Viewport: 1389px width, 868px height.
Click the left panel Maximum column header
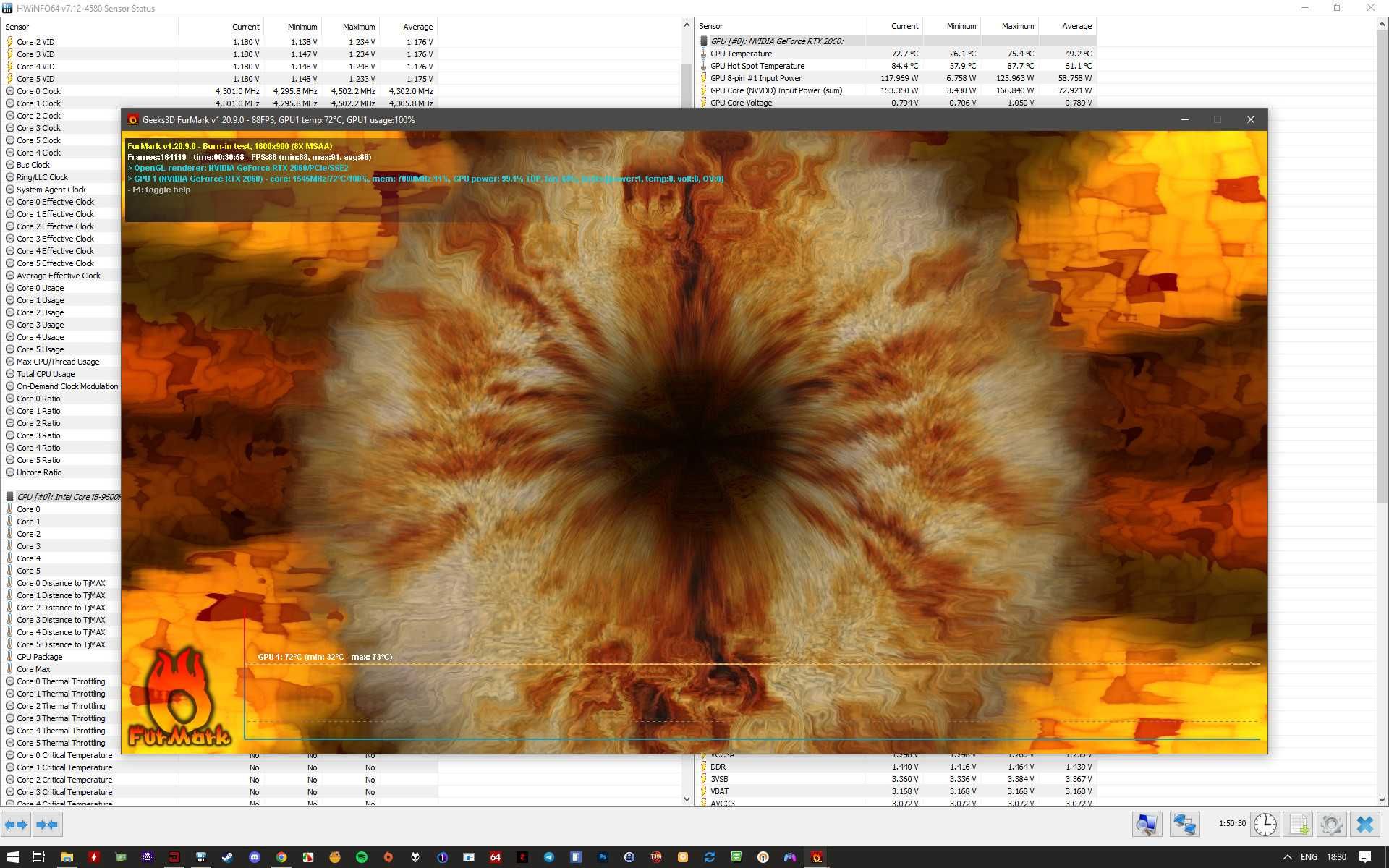pyautogui.click(x=351, y=27)
